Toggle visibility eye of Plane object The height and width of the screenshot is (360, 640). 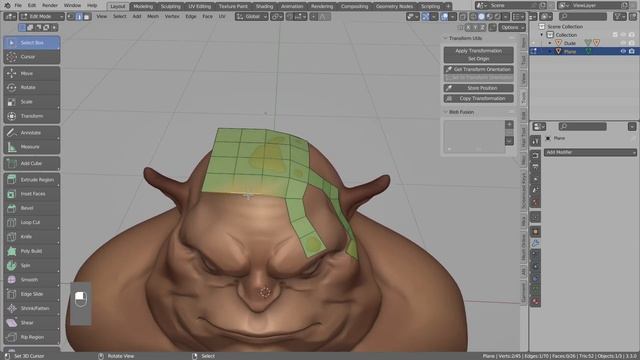623,51
